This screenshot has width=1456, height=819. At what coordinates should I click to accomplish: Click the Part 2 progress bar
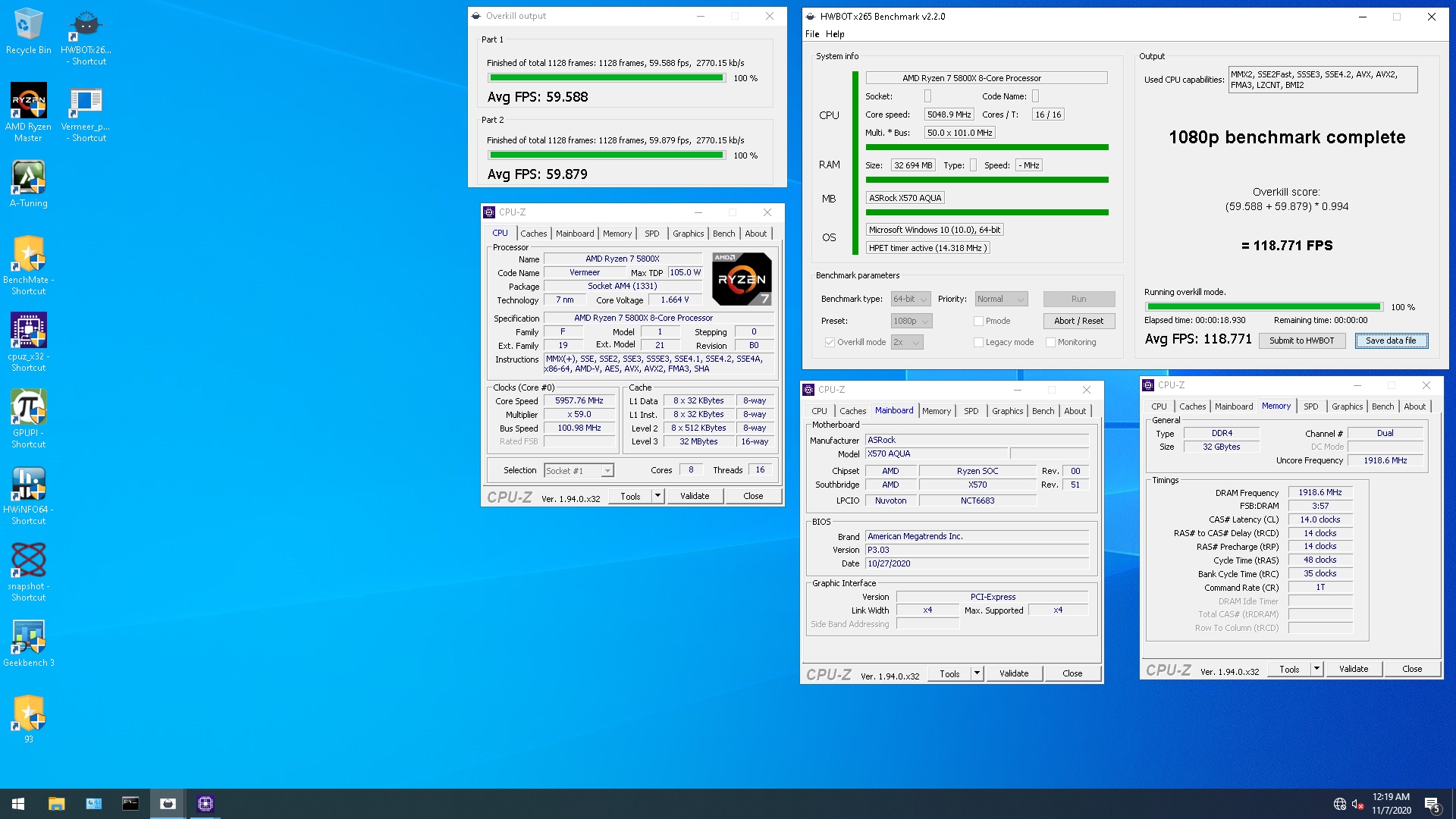tap(606, 155)
